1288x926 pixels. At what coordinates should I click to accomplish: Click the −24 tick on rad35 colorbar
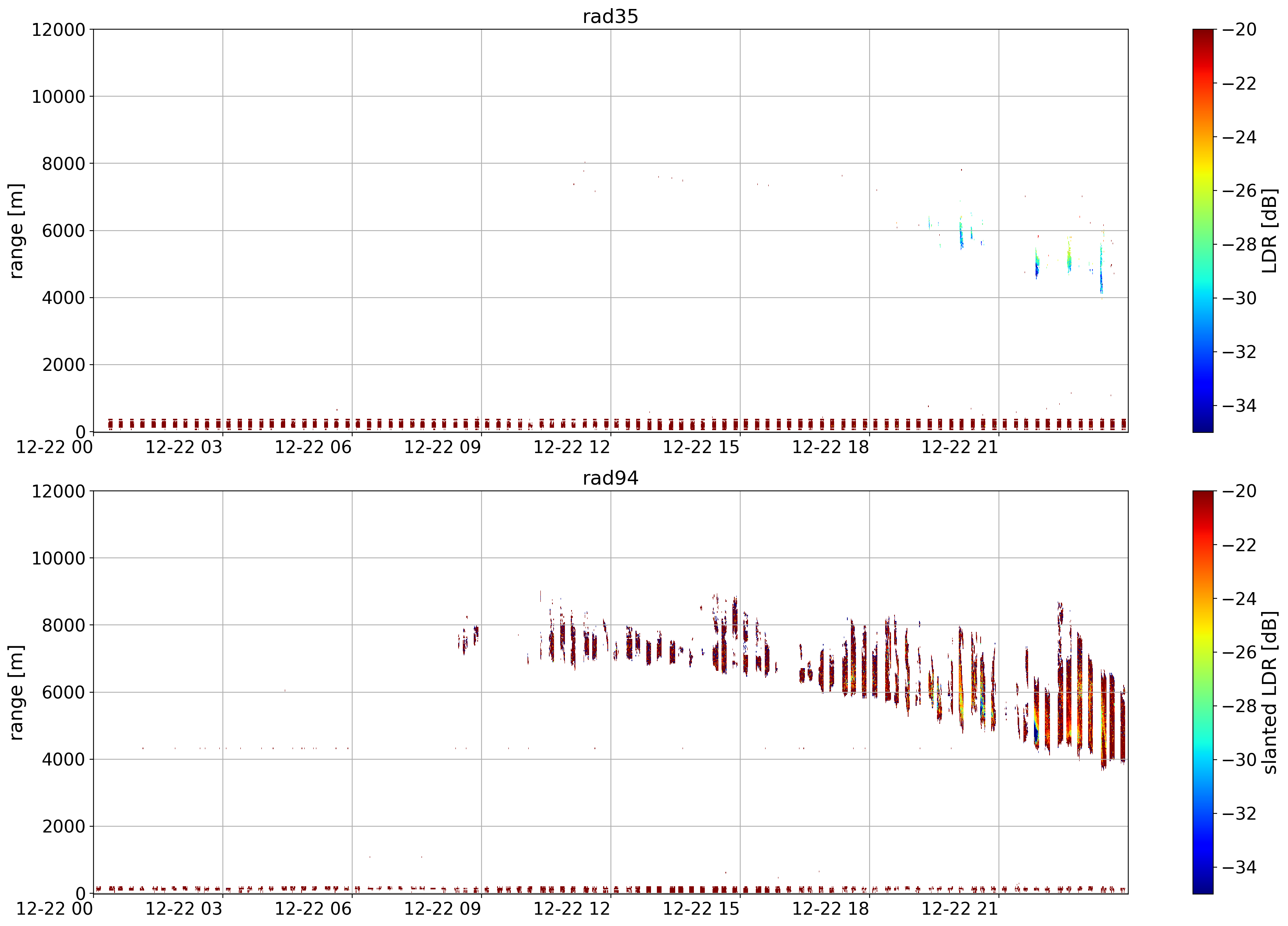pyautogui.click(x=1239, y=137)
